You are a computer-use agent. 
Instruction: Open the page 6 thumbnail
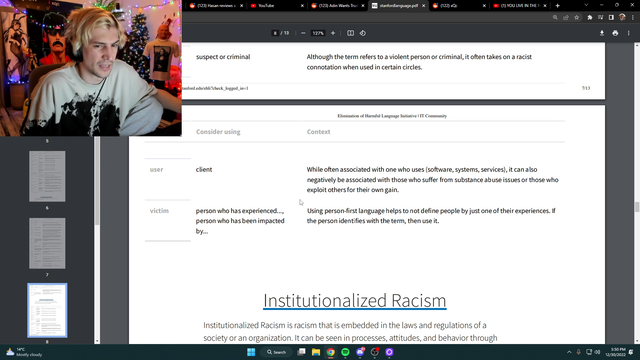[x=47, y=176]
